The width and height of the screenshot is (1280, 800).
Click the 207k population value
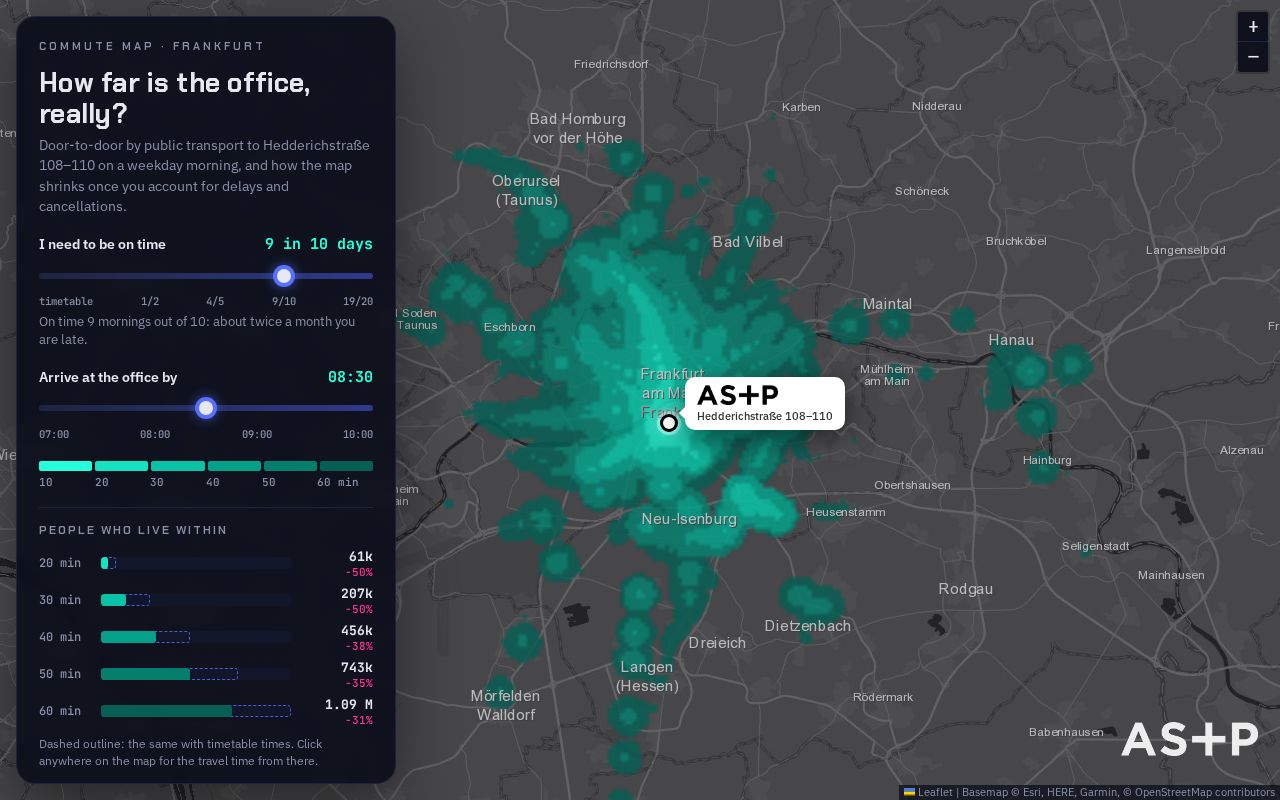click(356, 594)
